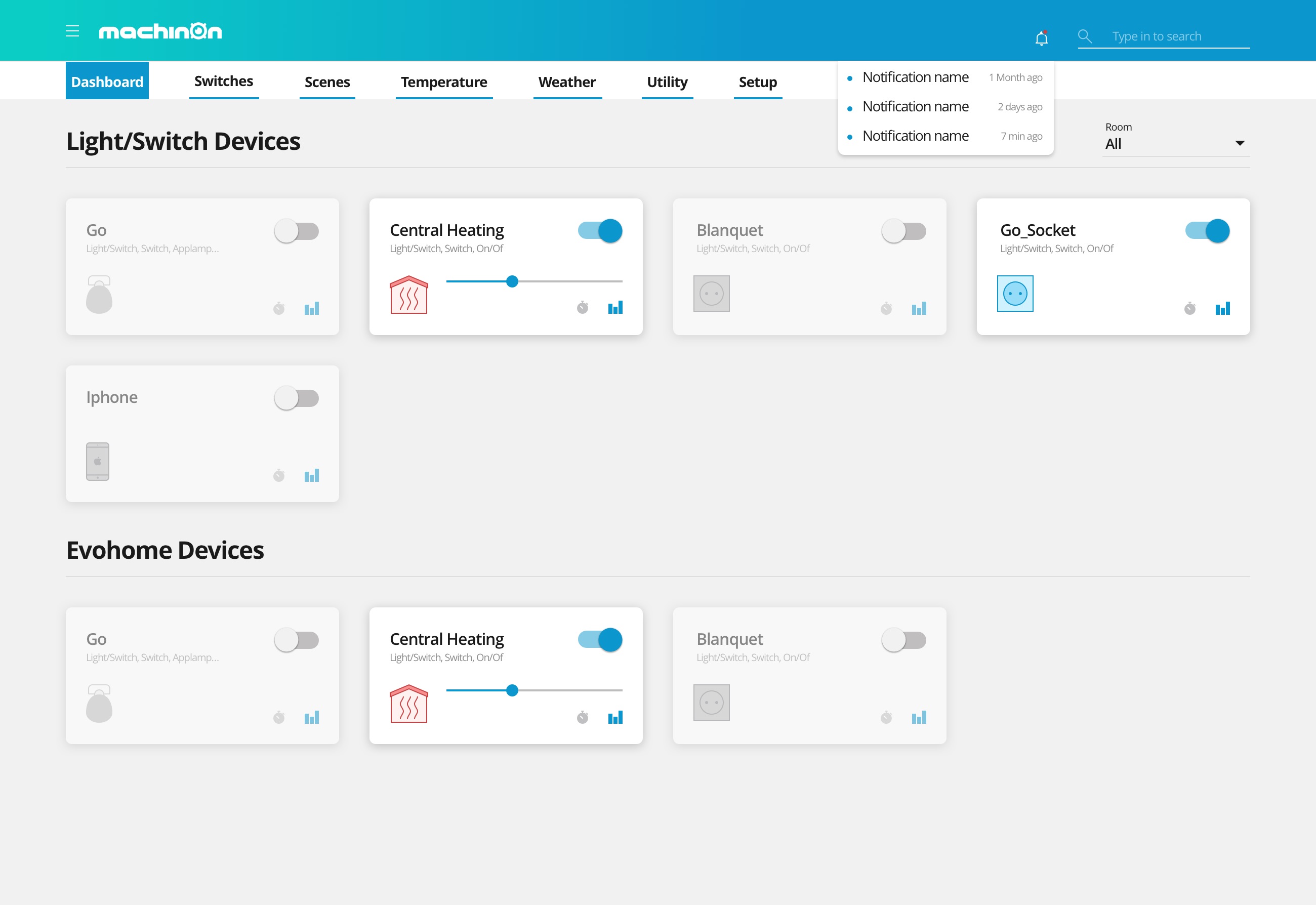Open notification from 2 days ago

pos(946,107)
